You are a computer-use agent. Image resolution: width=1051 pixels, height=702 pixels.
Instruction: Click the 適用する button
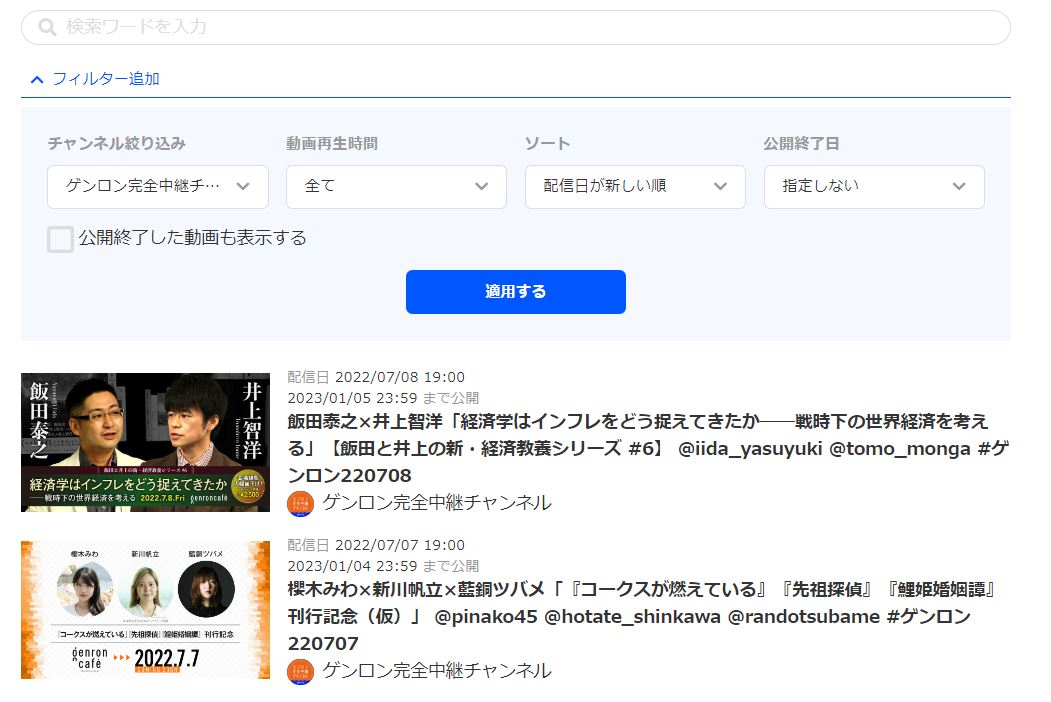point(515,292)
